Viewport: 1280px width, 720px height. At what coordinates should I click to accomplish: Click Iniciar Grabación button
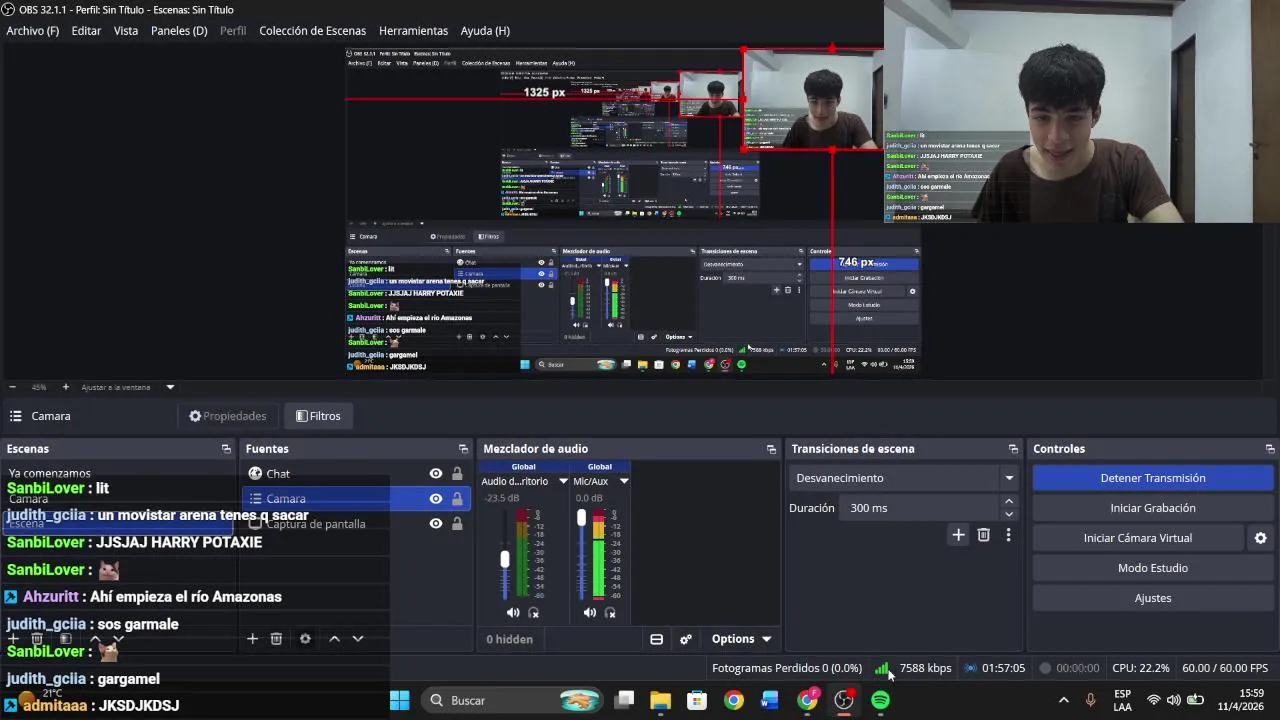[1153, 508]
